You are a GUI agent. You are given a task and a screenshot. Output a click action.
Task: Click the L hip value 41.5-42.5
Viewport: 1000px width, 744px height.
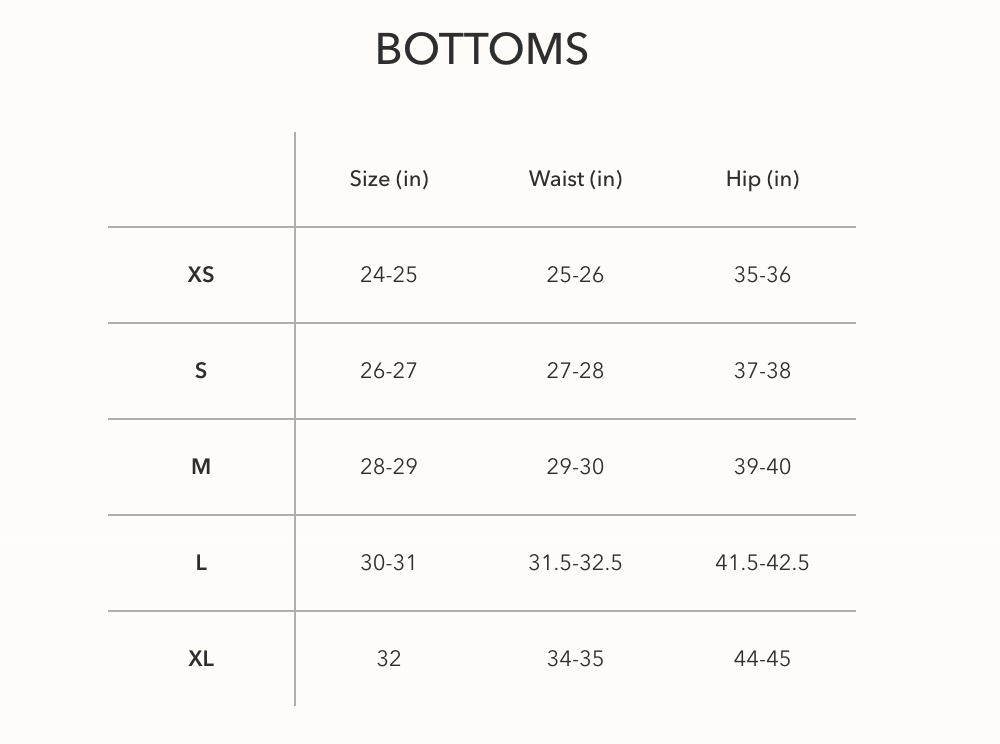(762, 563)
